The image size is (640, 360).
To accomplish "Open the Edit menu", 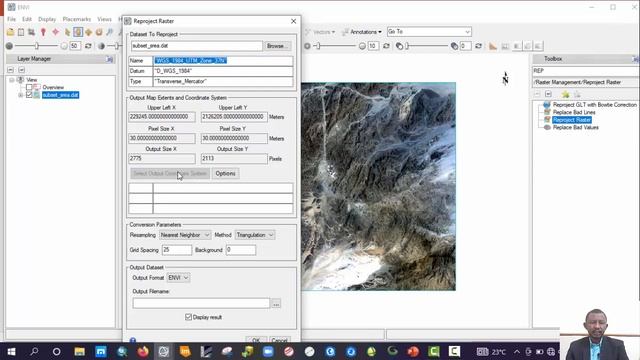I will [x=27, y=19].
